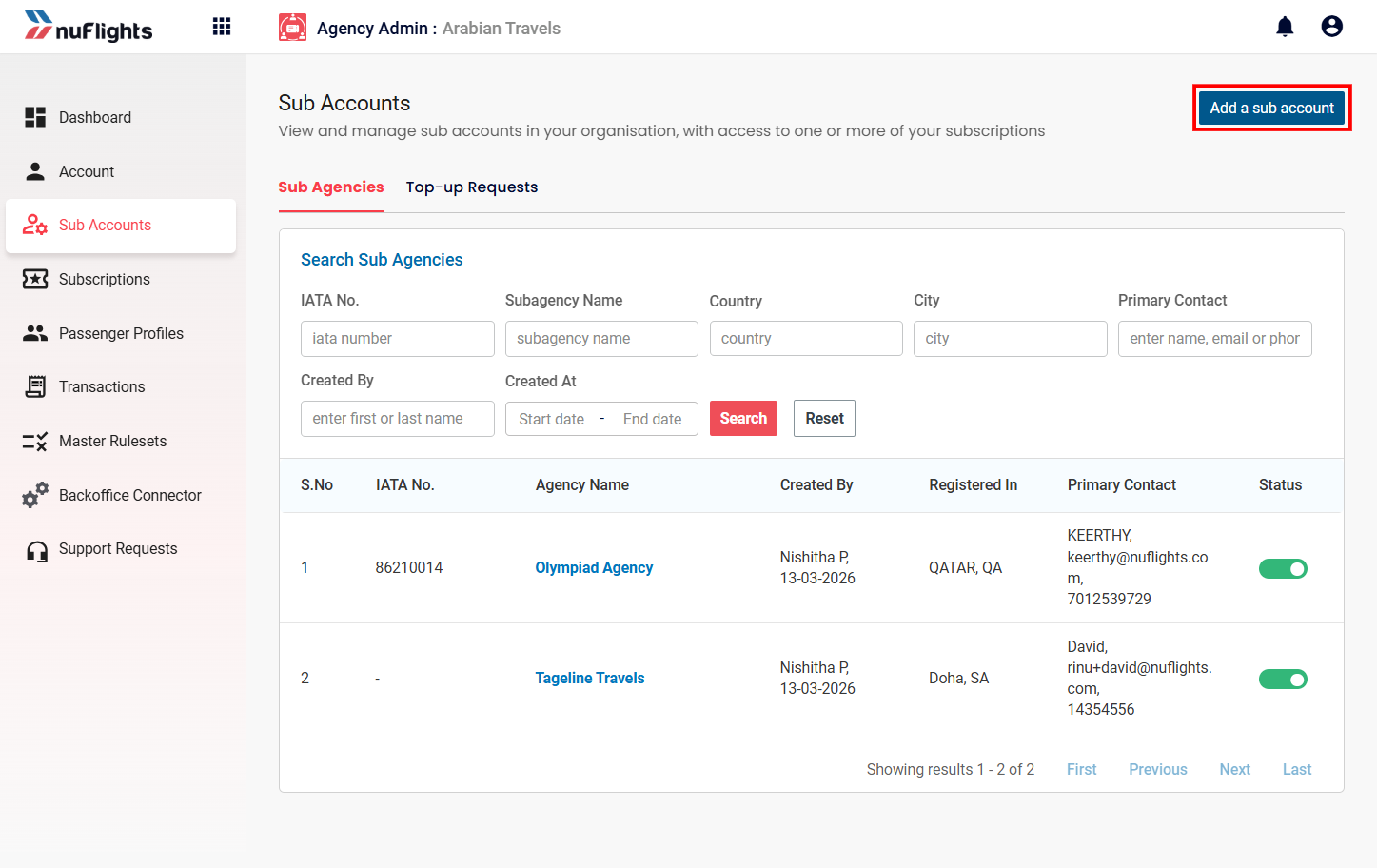The width and height of the screenshot is (1377, 868).
Task: Click the Support Requests headset icon
Action: click(37, 551)
